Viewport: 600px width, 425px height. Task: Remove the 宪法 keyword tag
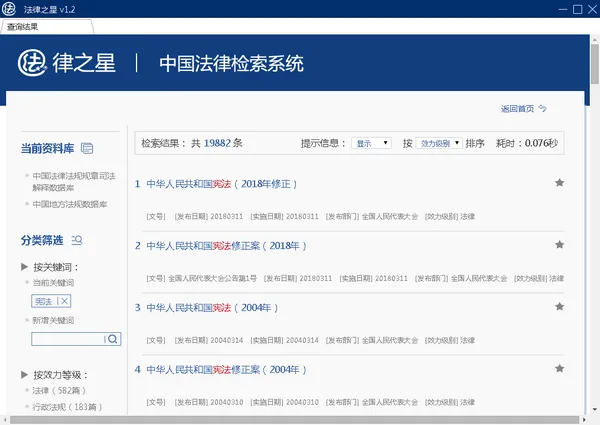coord(65,301)
